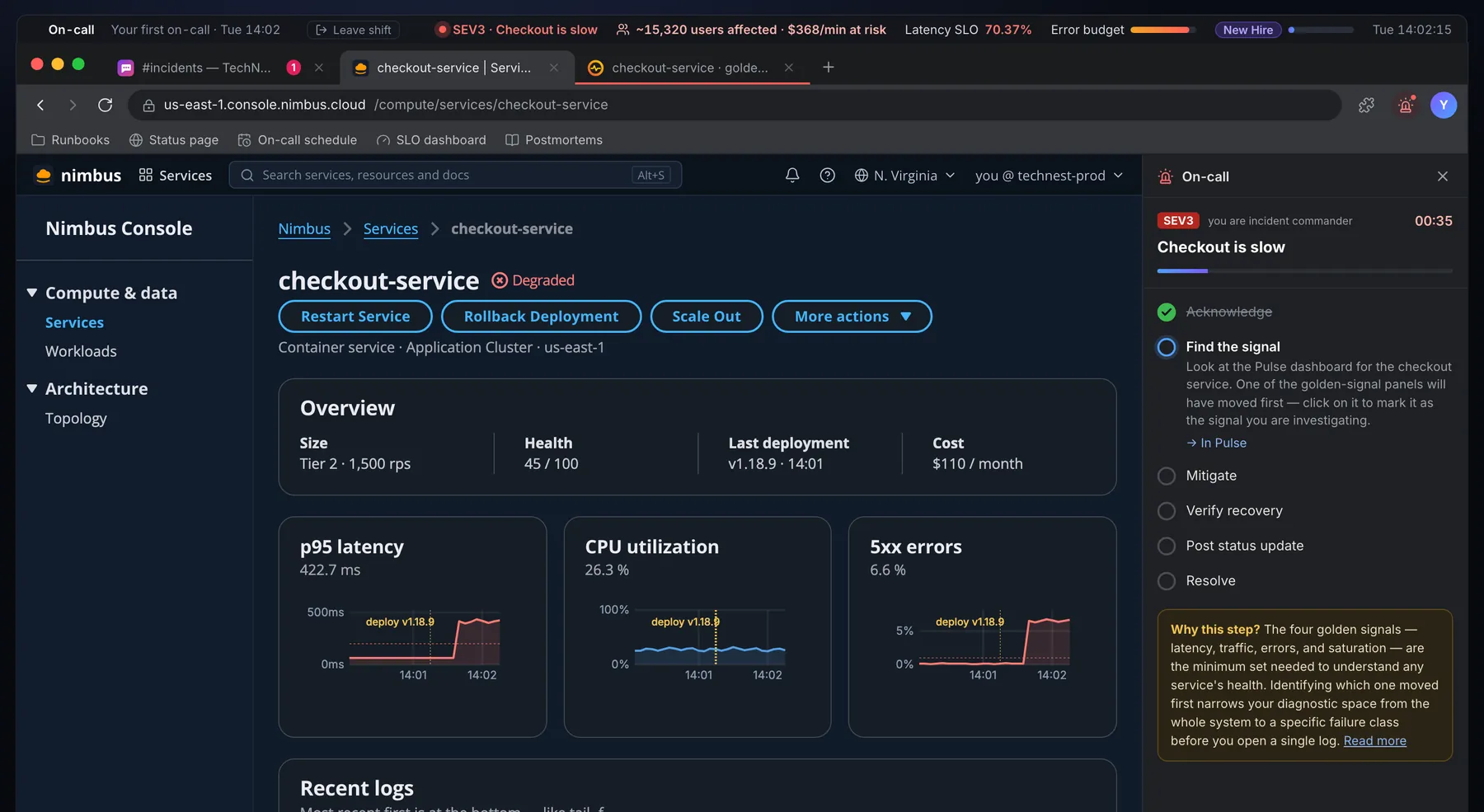The height and width of the screenshot is (812, 1484).
Task: Click the Restart Service button
Action: (x=355, y=317)
